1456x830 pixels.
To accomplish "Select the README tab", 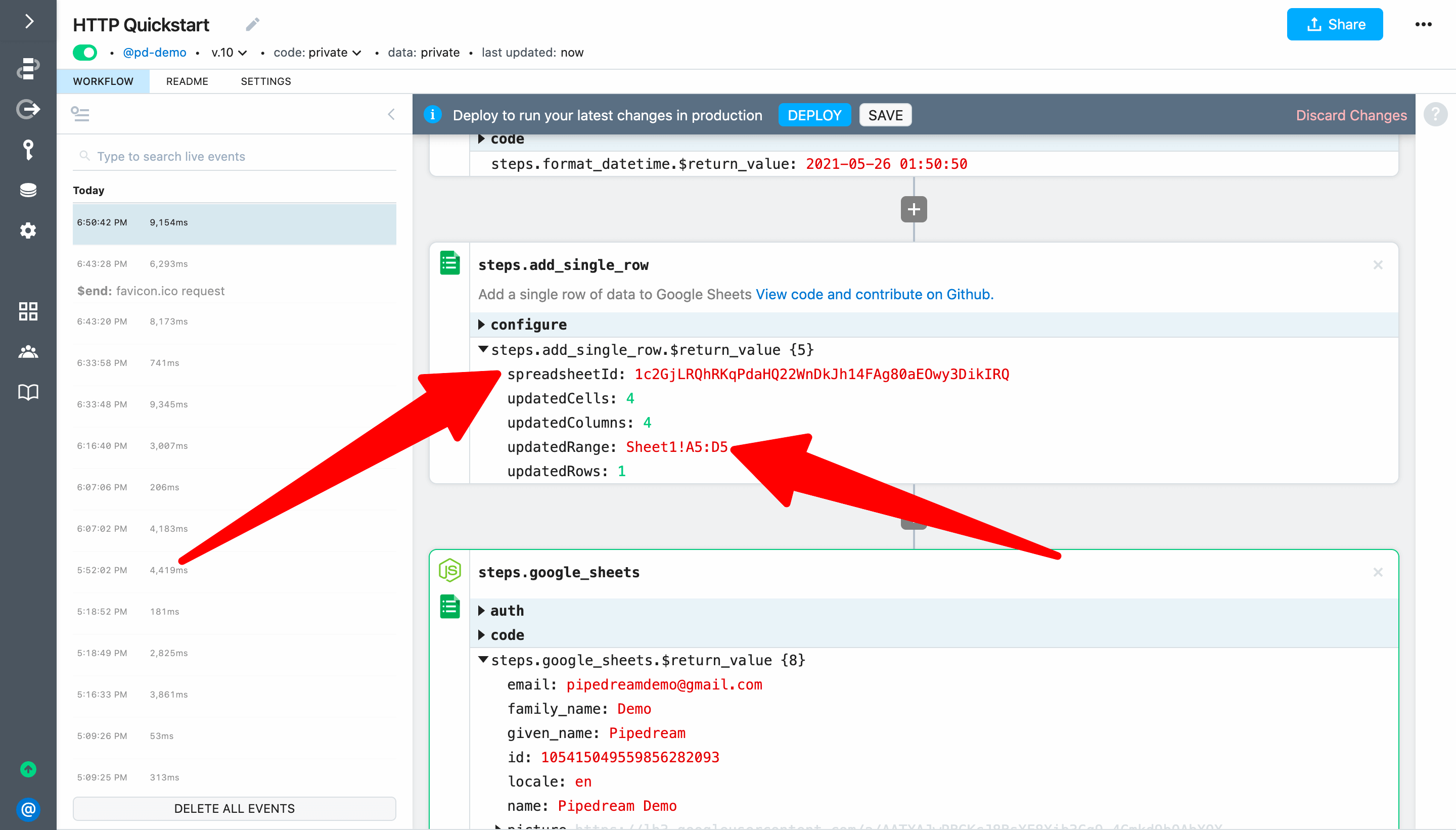I will pos(187,81).
